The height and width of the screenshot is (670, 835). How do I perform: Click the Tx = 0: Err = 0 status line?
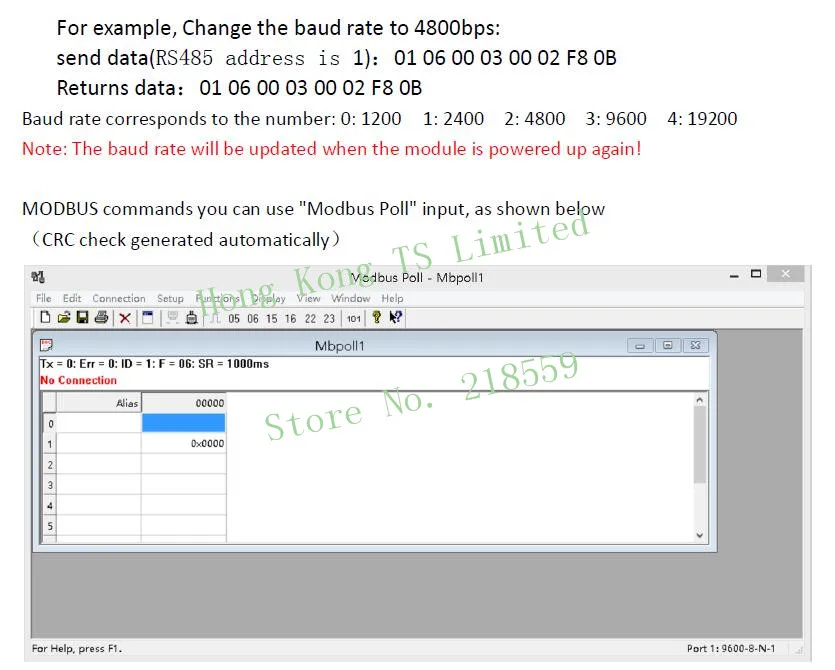[x=154, y=364]
